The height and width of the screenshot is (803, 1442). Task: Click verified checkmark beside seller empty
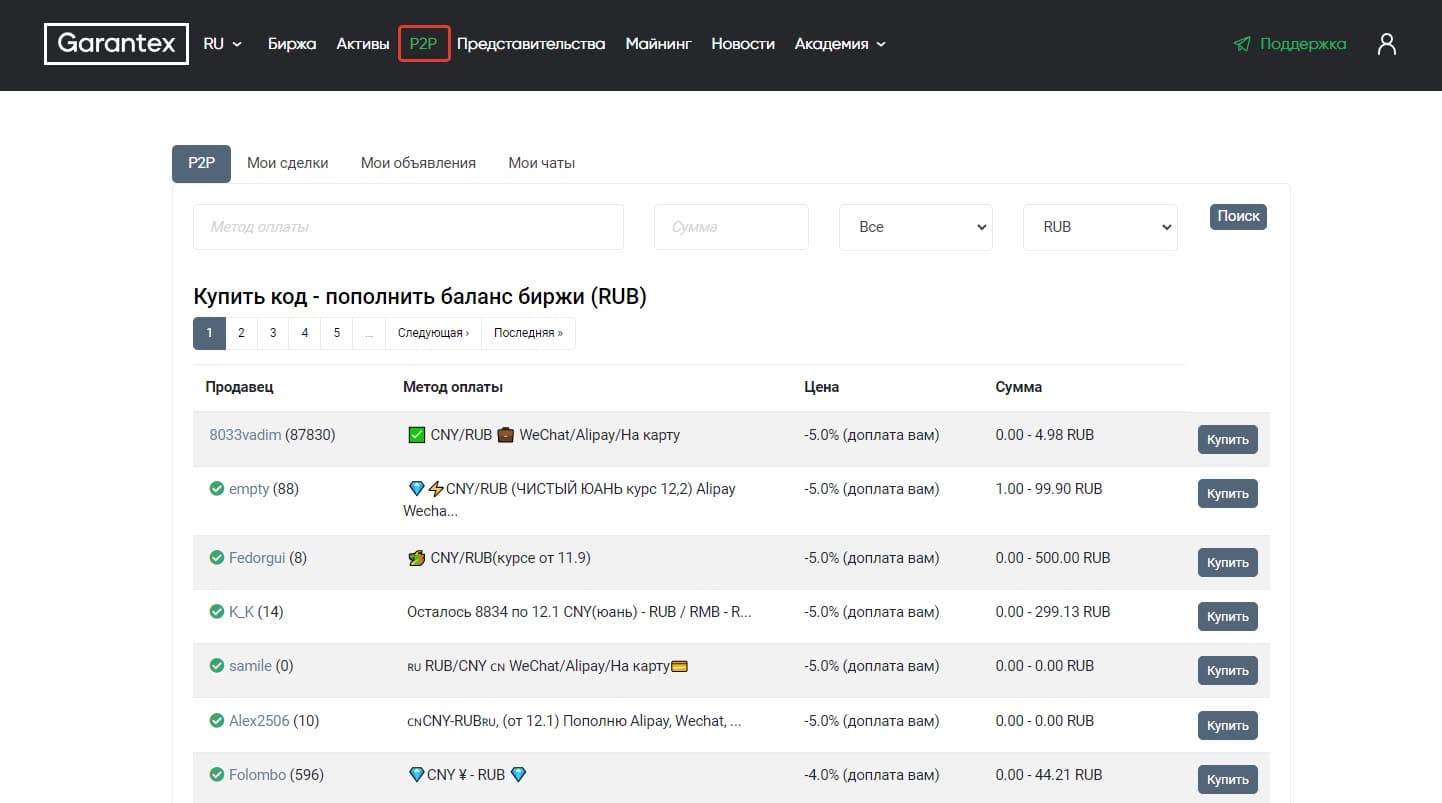216,489
